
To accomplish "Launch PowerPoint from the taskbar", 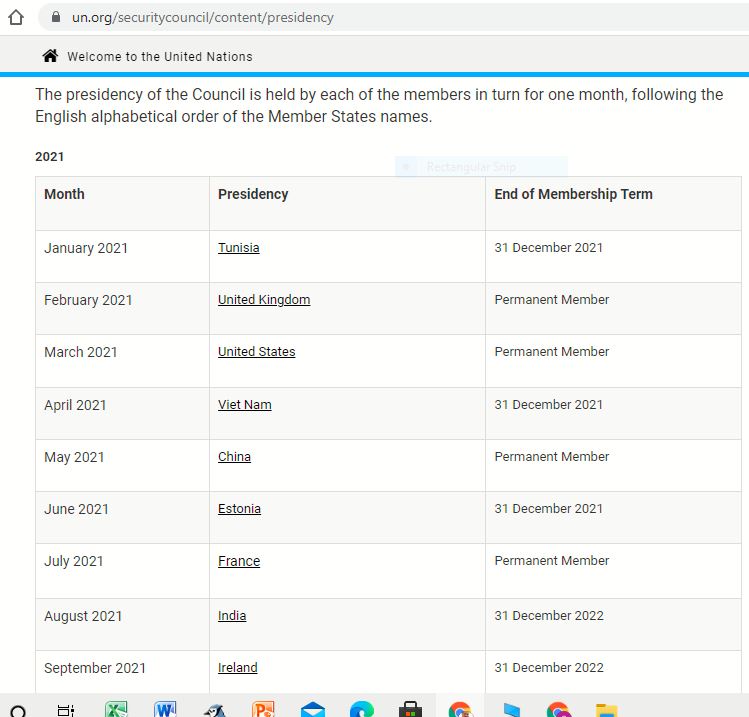I will tap(264, 708).
